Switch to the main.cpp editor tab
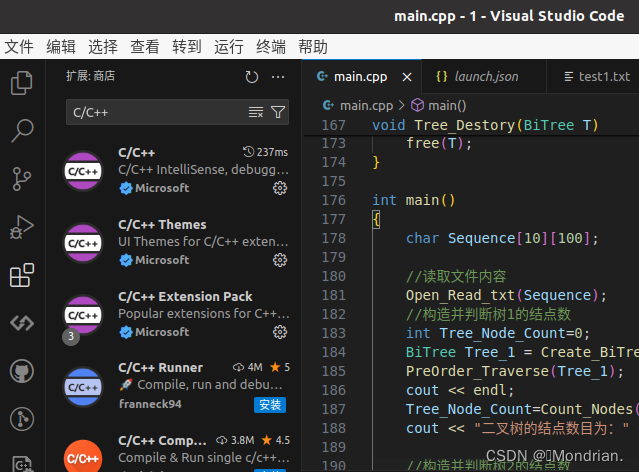Image resolution: width=639 pixels, height=472 pixels. point(360,77)
